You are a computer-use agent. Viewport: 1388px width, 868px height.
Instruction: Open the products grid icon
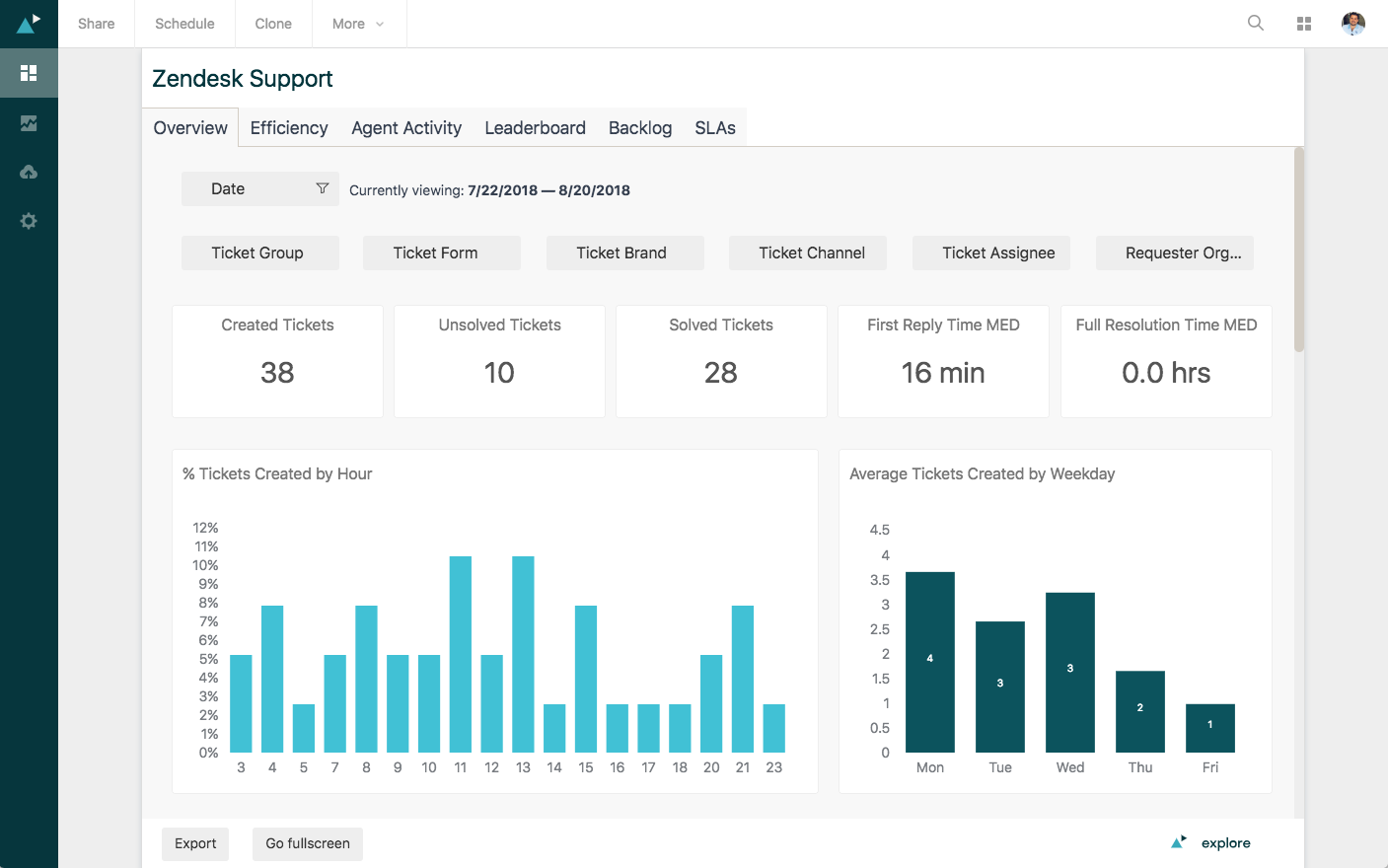pos(1304,24)
